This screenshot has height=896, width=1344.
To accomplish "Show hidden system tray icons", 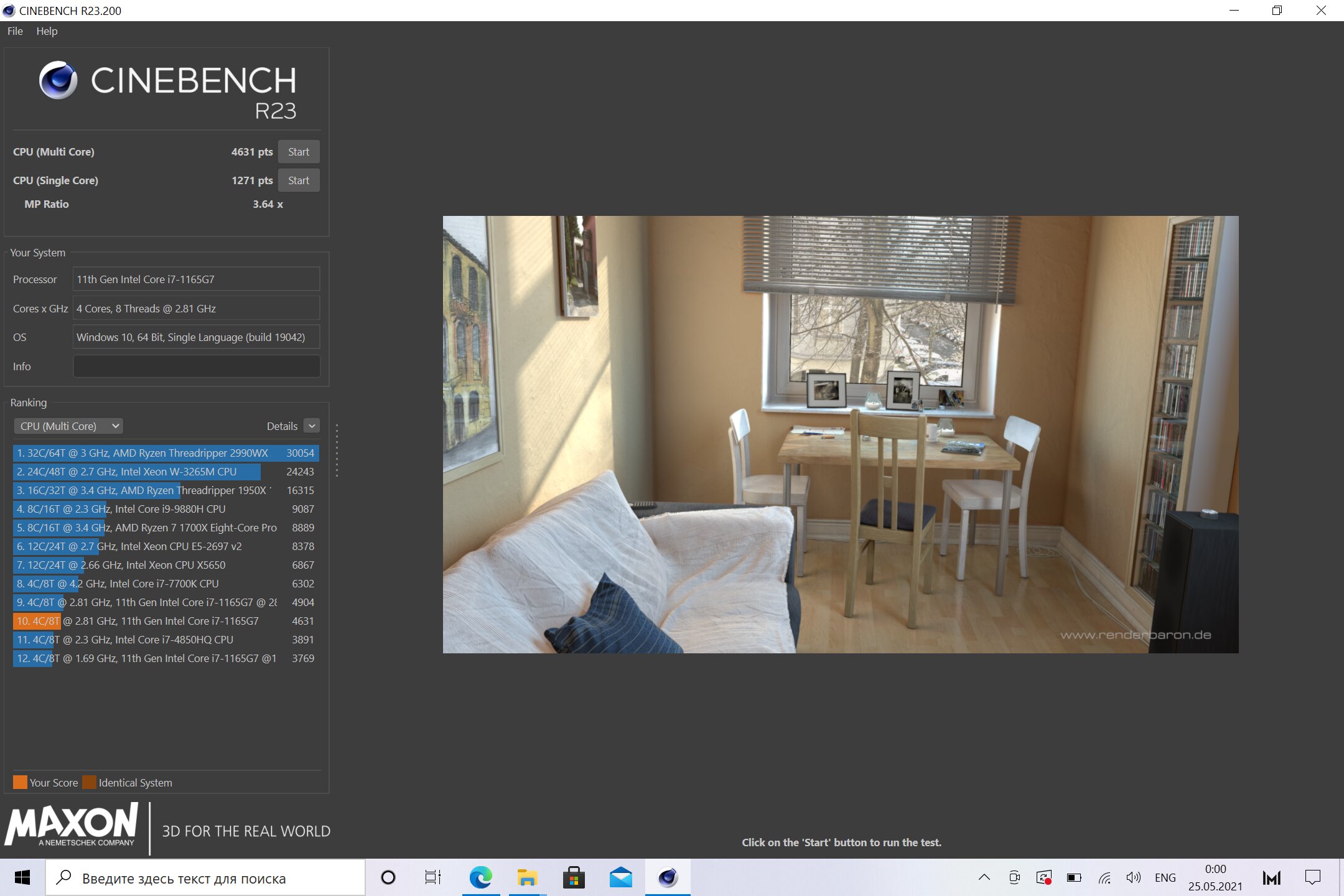I will [x=984, y=877].
